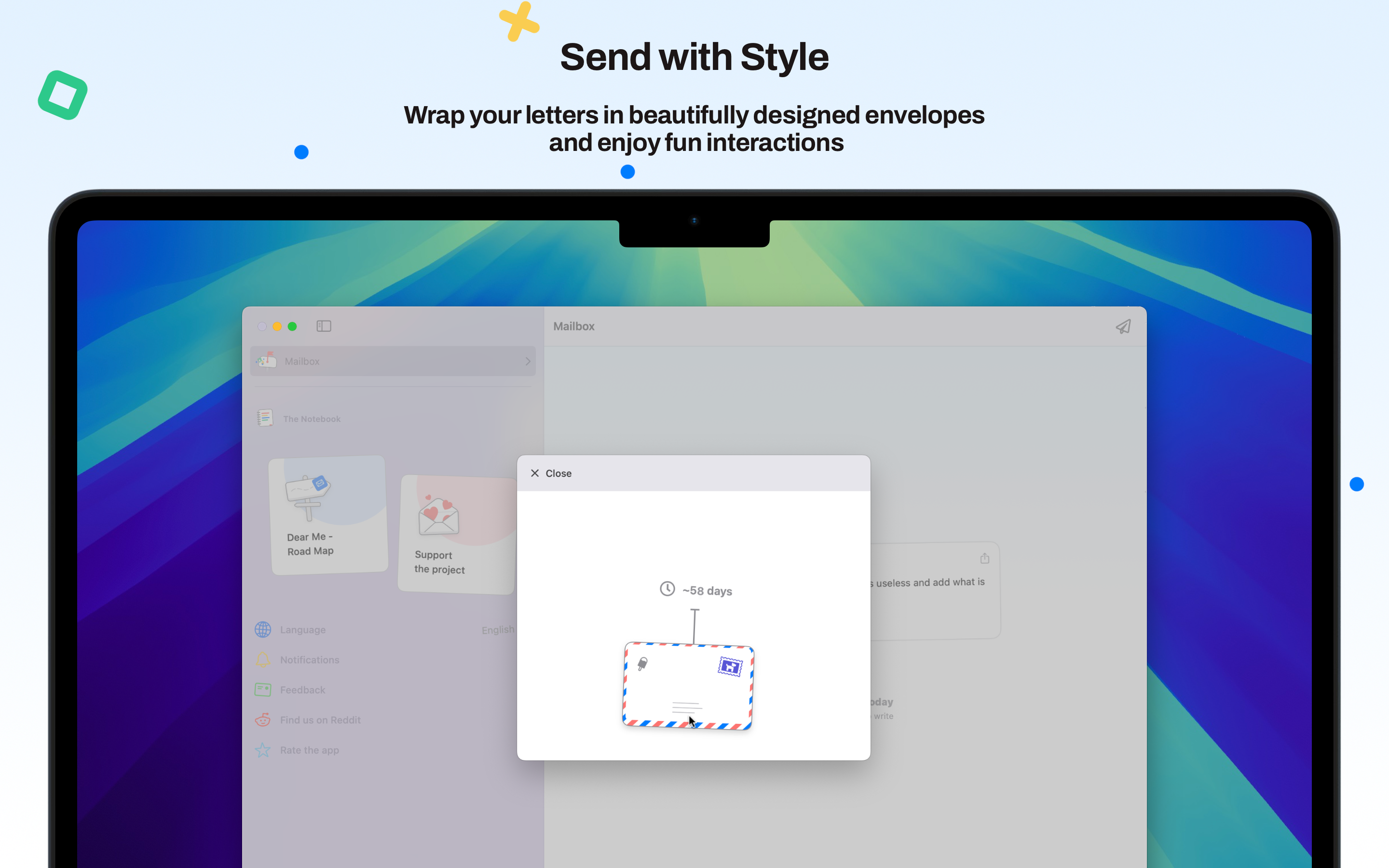Click the ~58 days delivery time text
1389x868 pixels.
(707, 591)
